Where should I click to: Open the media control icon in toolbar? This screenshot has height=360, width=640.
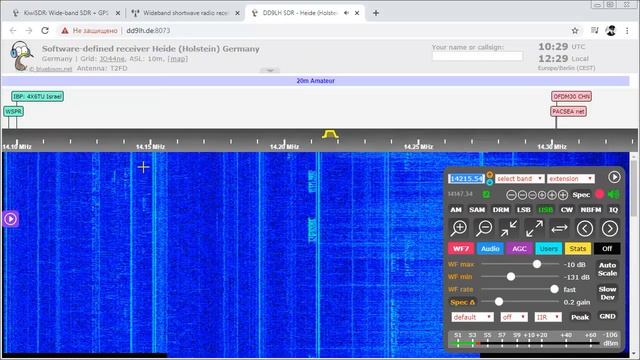pyautogui.click(x=595, y=31)
